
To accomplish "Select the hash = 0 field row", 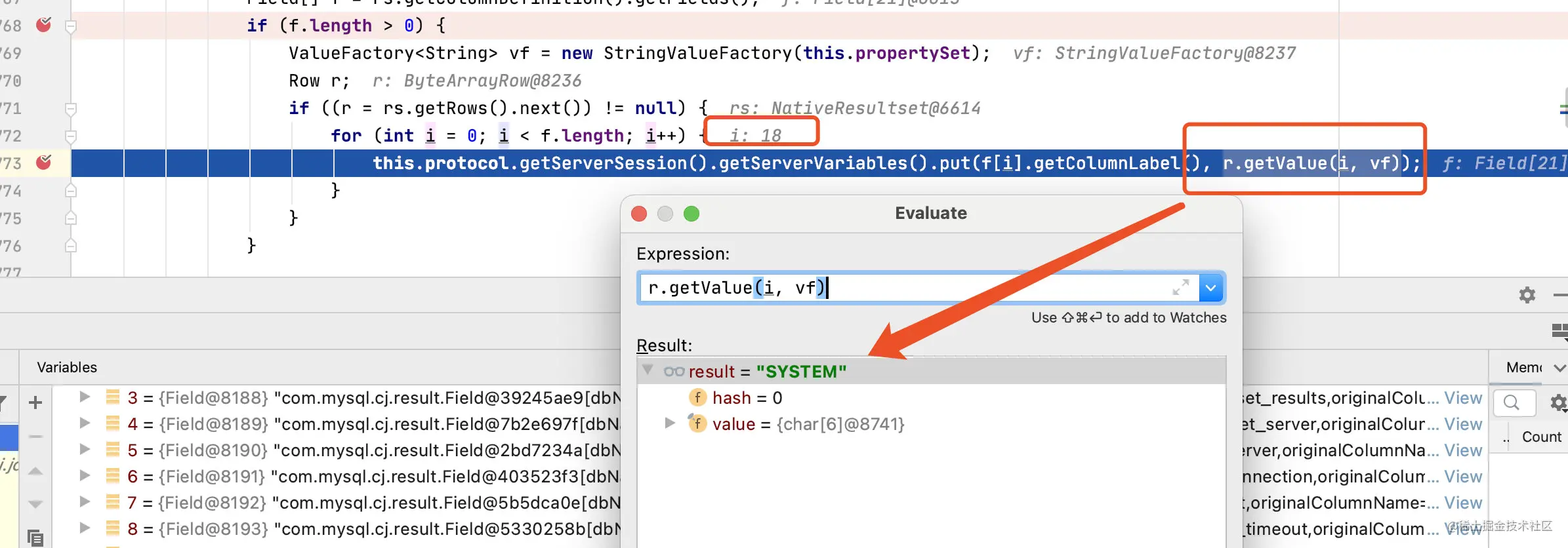I will click(x=931, y=398).
